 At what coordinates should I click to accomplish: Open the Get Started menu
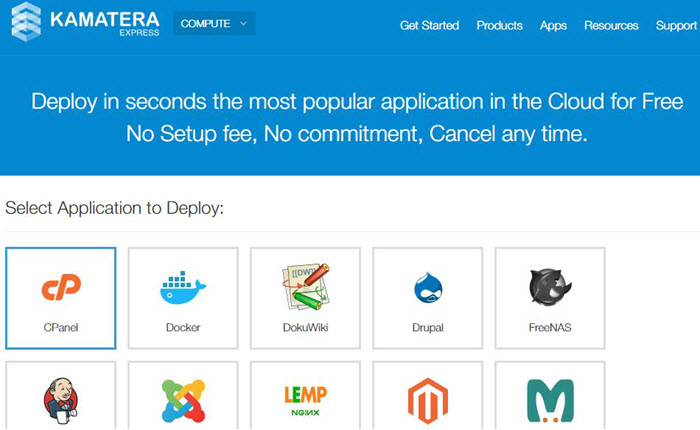429,25
